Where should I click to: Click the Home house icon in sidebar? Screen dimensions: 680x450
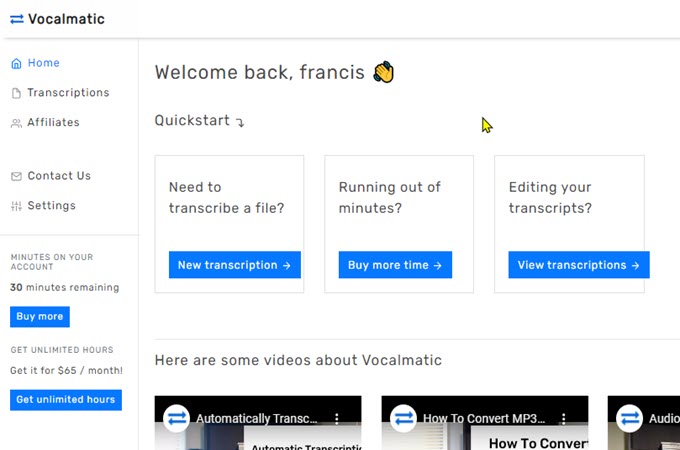click(x=16, y=64)
